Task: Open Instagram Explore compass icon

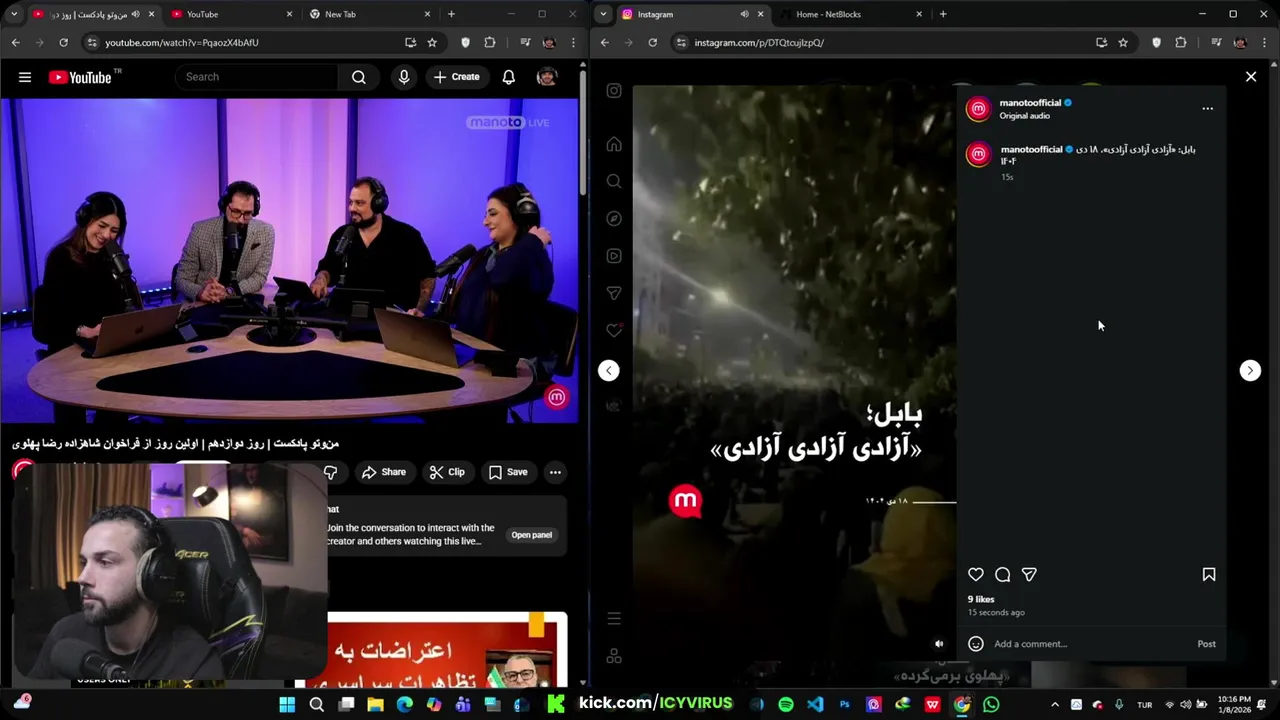Action: (x=614, y=219)
